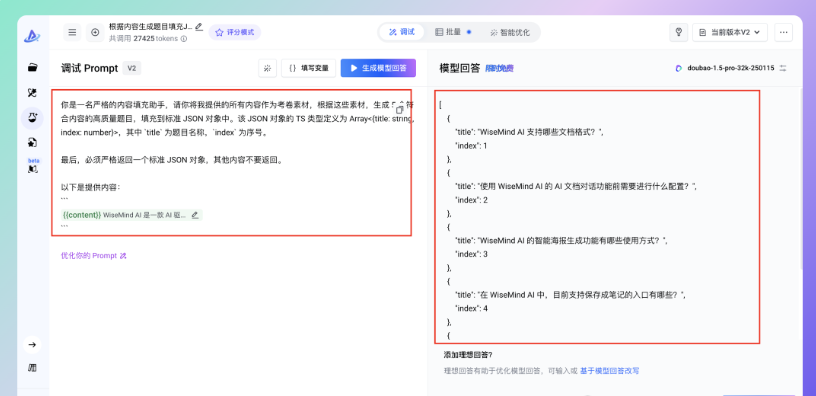Viewport: 816px width, 396px height.
Task: Click the app logo in the sidebar
Action: click(32, 35)
